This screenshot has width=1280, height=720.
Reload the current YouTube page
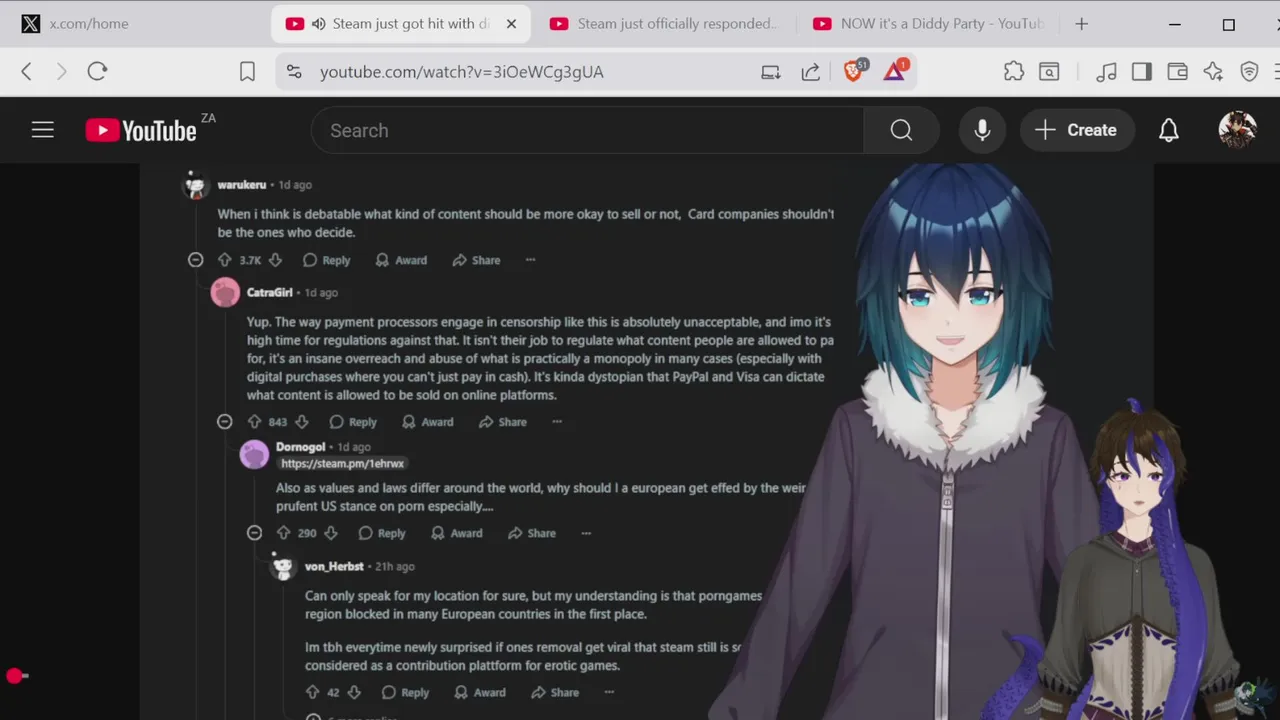[97, 71]
